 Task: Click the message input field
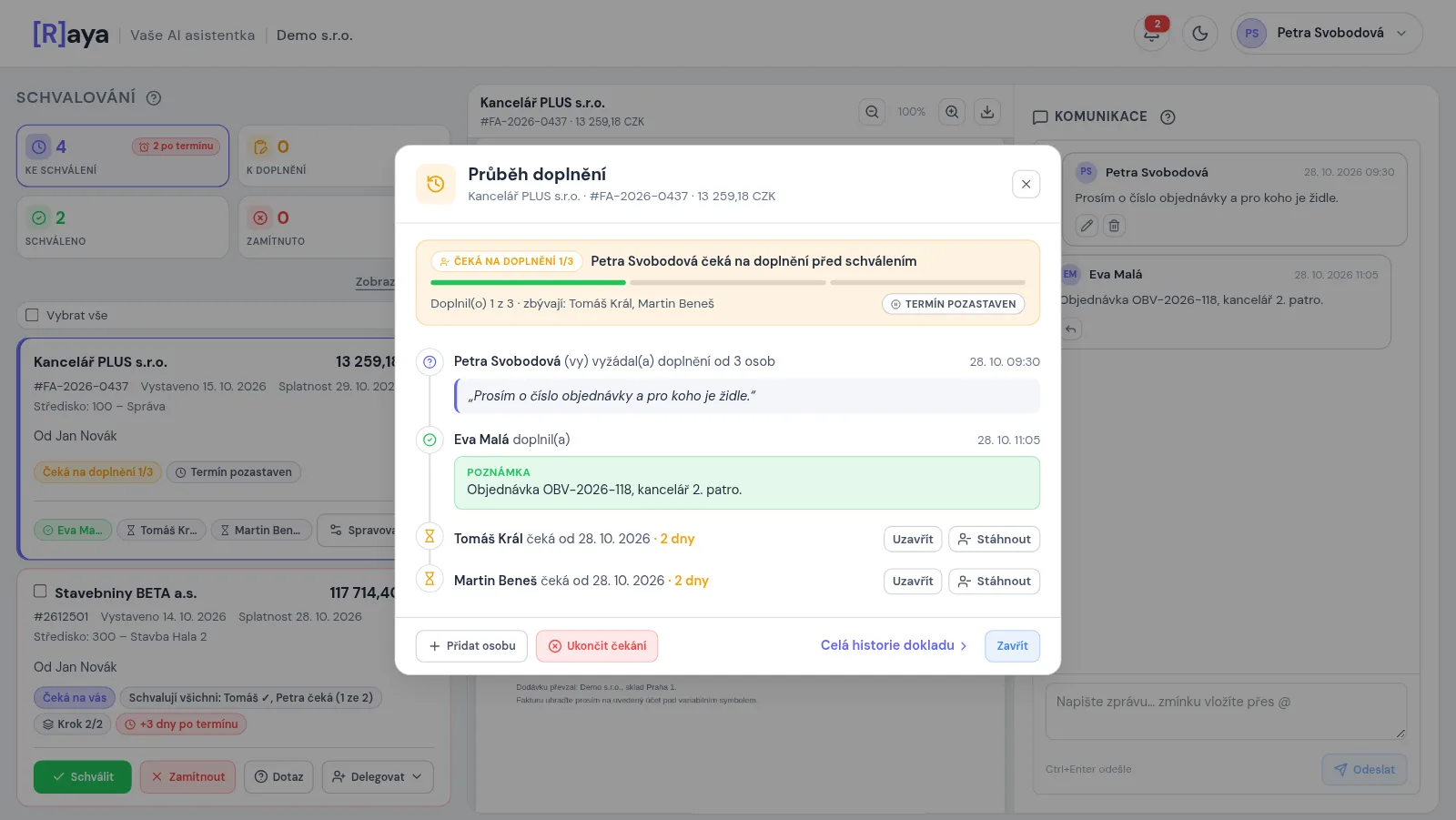pyautogui.click(x=1226, y=712)
